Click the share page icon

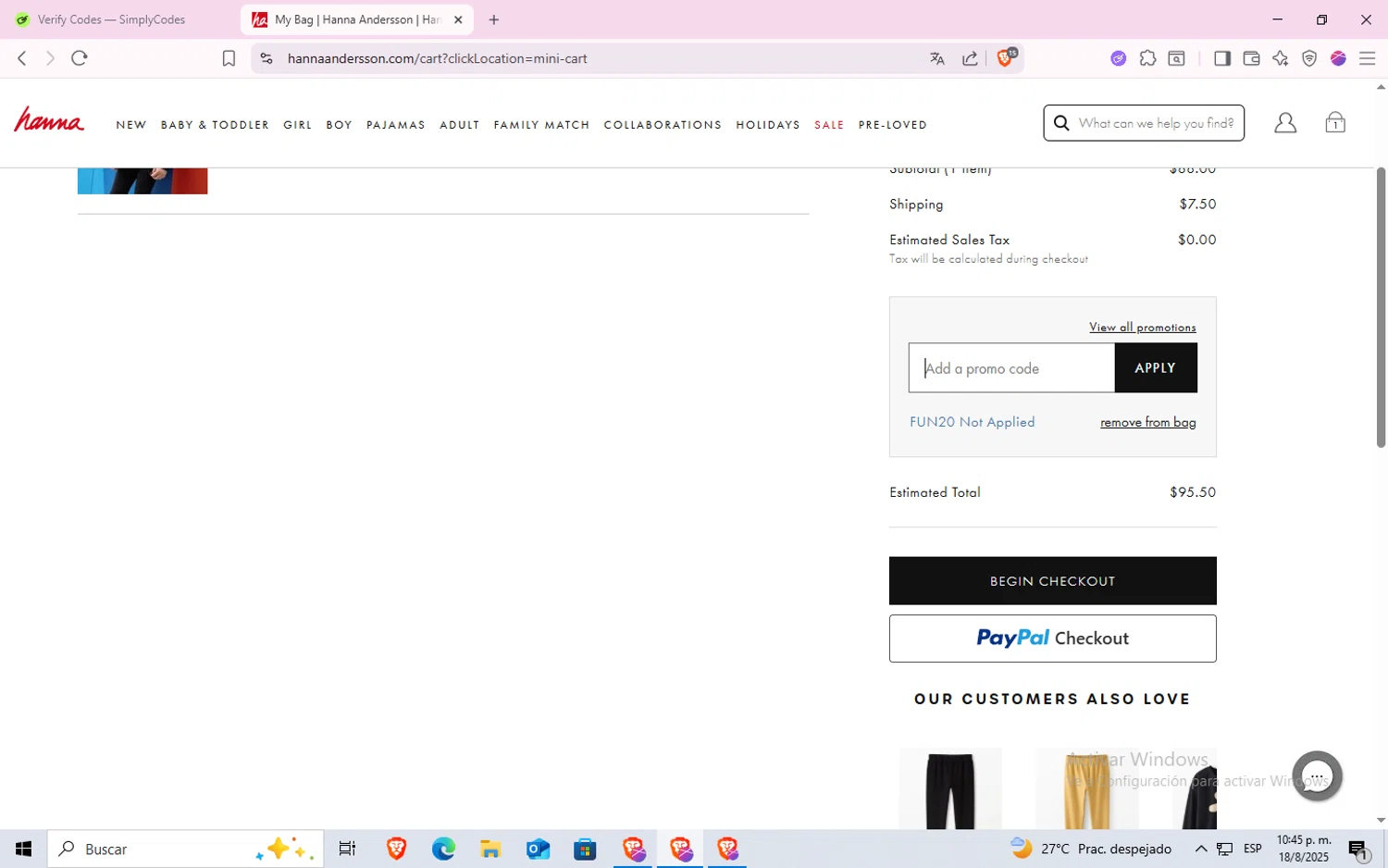click(970, 58)
